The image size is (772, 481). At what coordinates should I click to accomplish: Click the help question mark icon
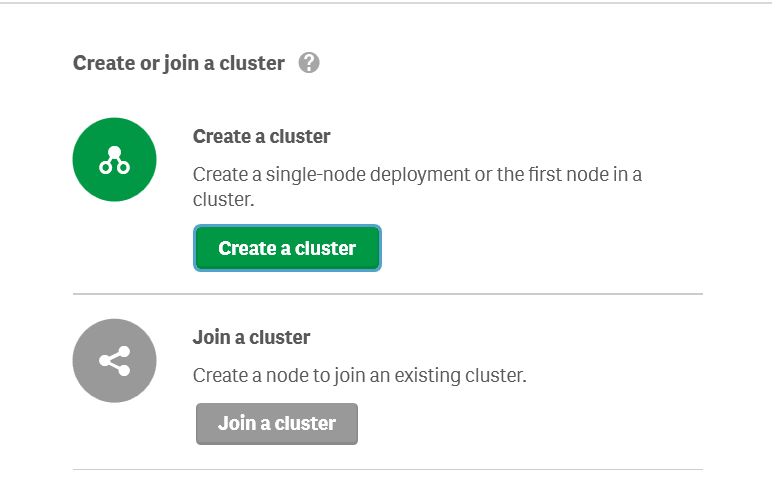click(309, 63)
